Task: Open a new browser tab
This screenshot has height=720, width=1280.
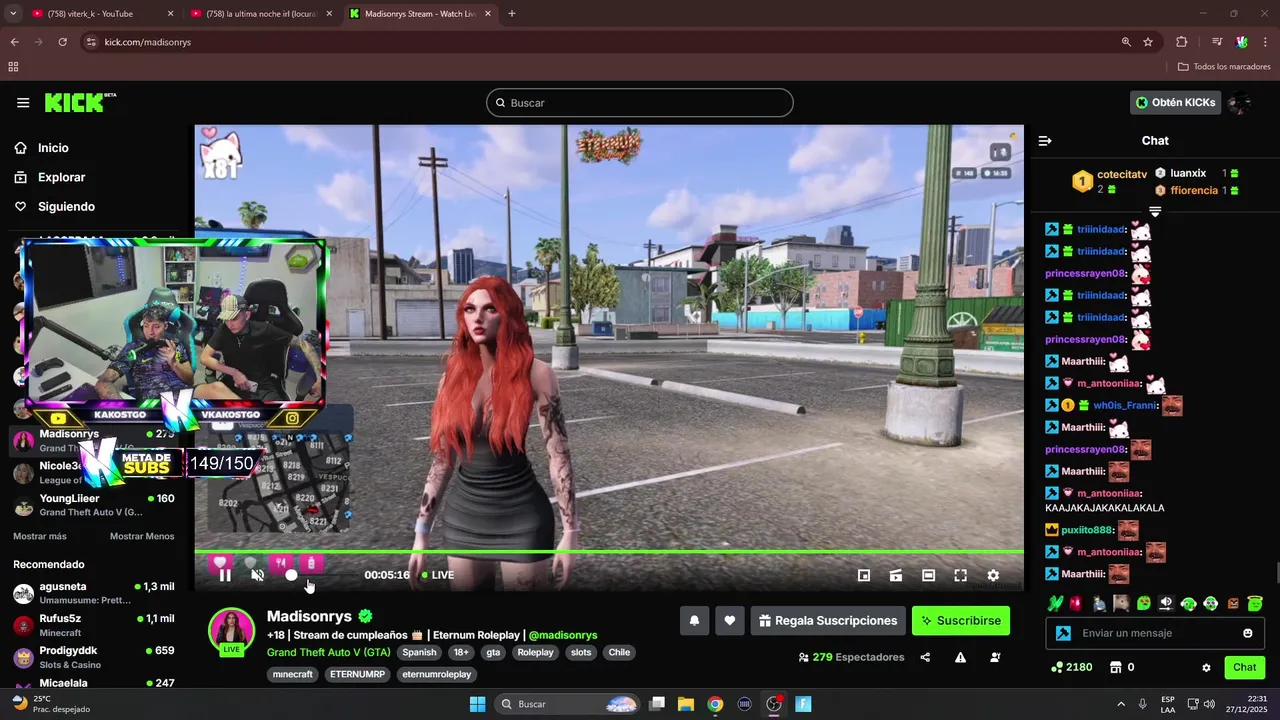Action: 512,14
